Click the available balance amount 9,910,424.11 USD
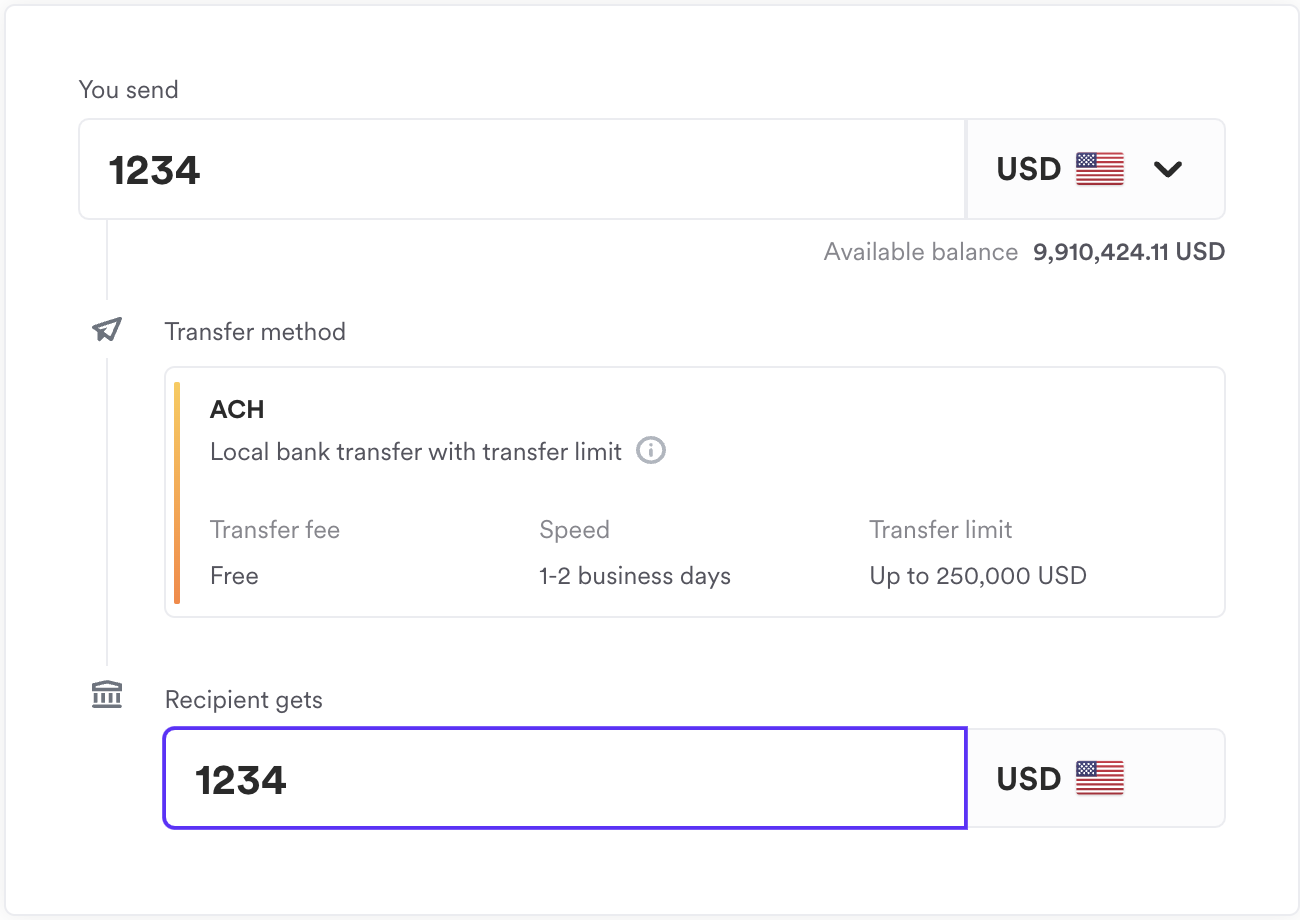Image resolution: width=1300 pixels, height=920 pixels. (x=1128, y=252)
